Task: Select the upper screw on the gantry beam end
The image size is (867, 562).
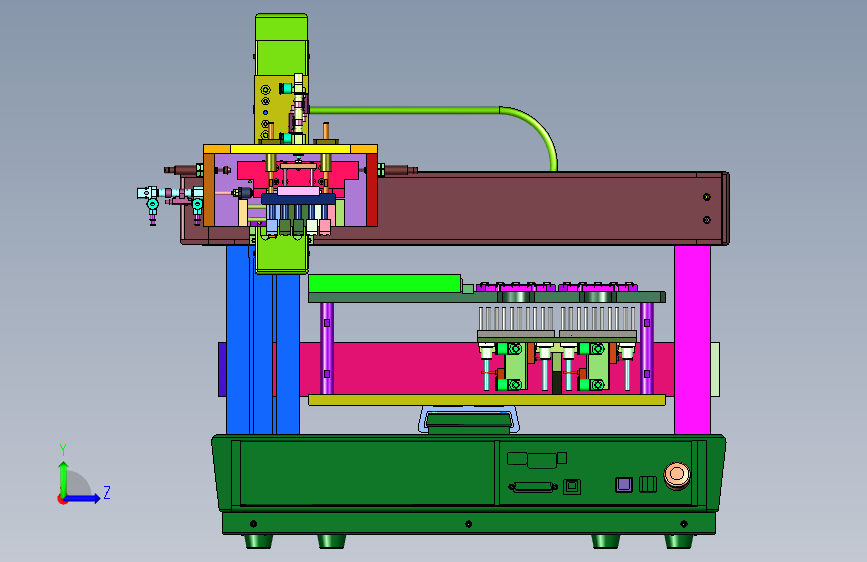Action: pyautogui.click(x=707, y=197)
